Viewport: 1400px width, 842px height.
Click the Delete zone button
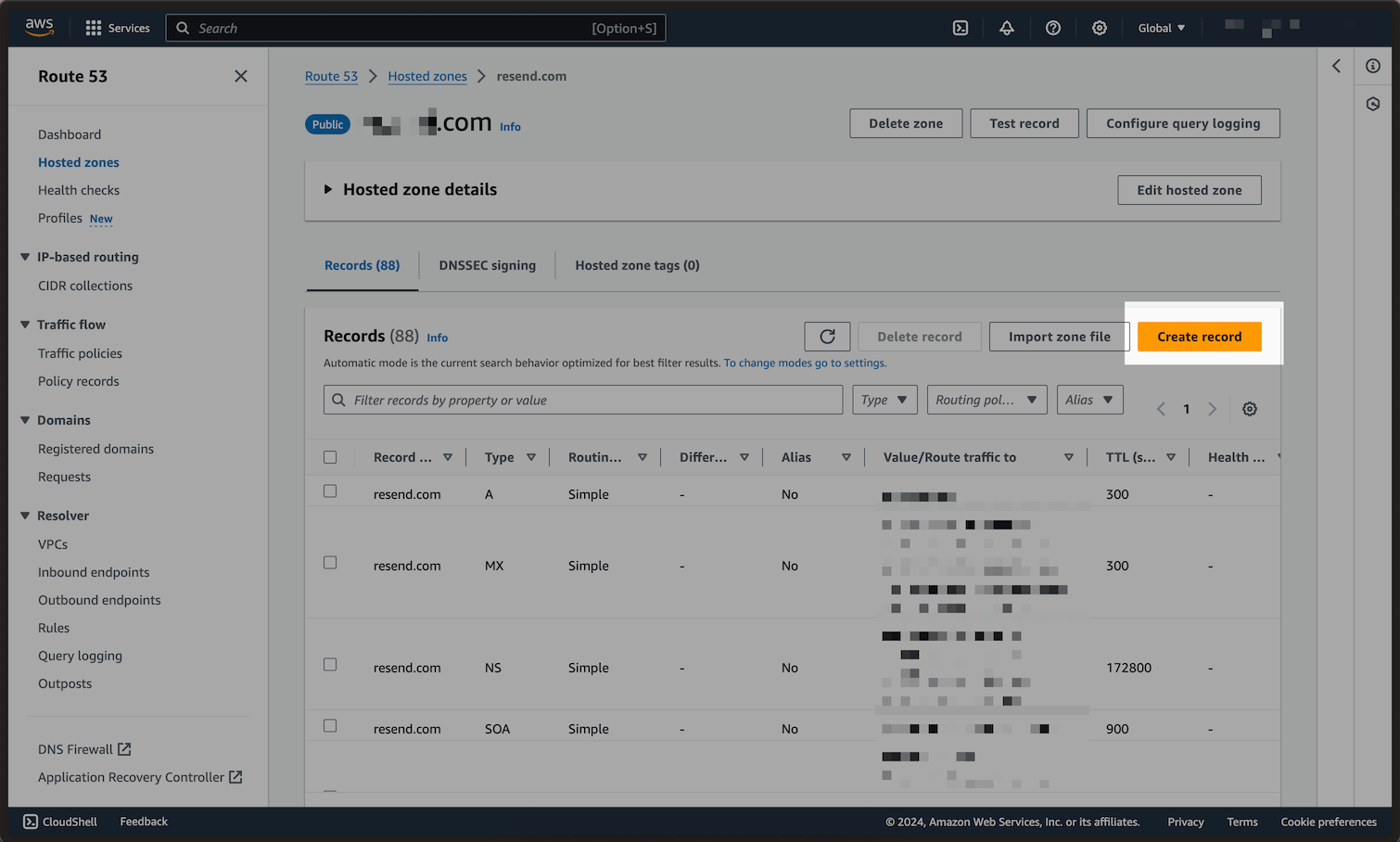906,123
